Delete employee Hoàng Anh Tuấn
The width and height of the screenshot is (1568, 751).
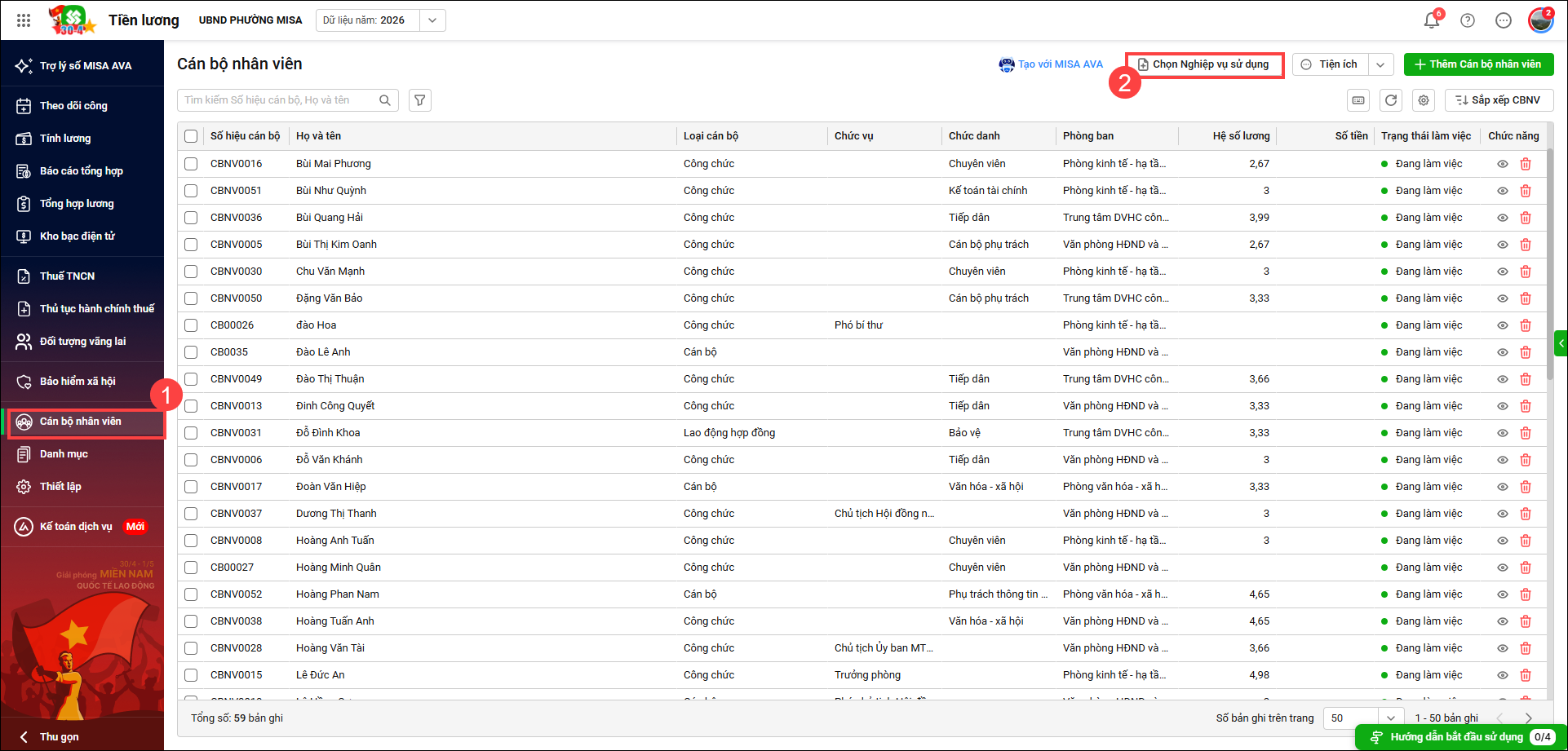point(1526,541)
